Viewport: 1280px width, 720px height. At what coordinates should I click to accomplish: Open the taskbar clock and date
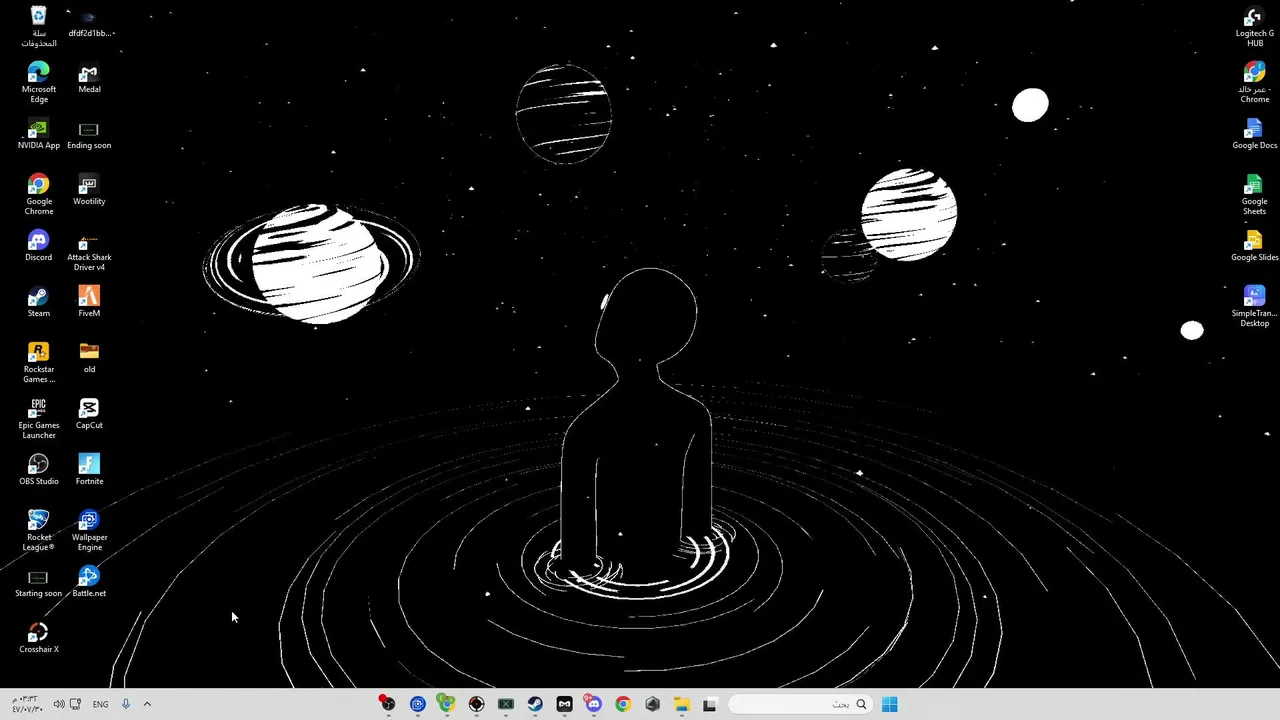26,704
